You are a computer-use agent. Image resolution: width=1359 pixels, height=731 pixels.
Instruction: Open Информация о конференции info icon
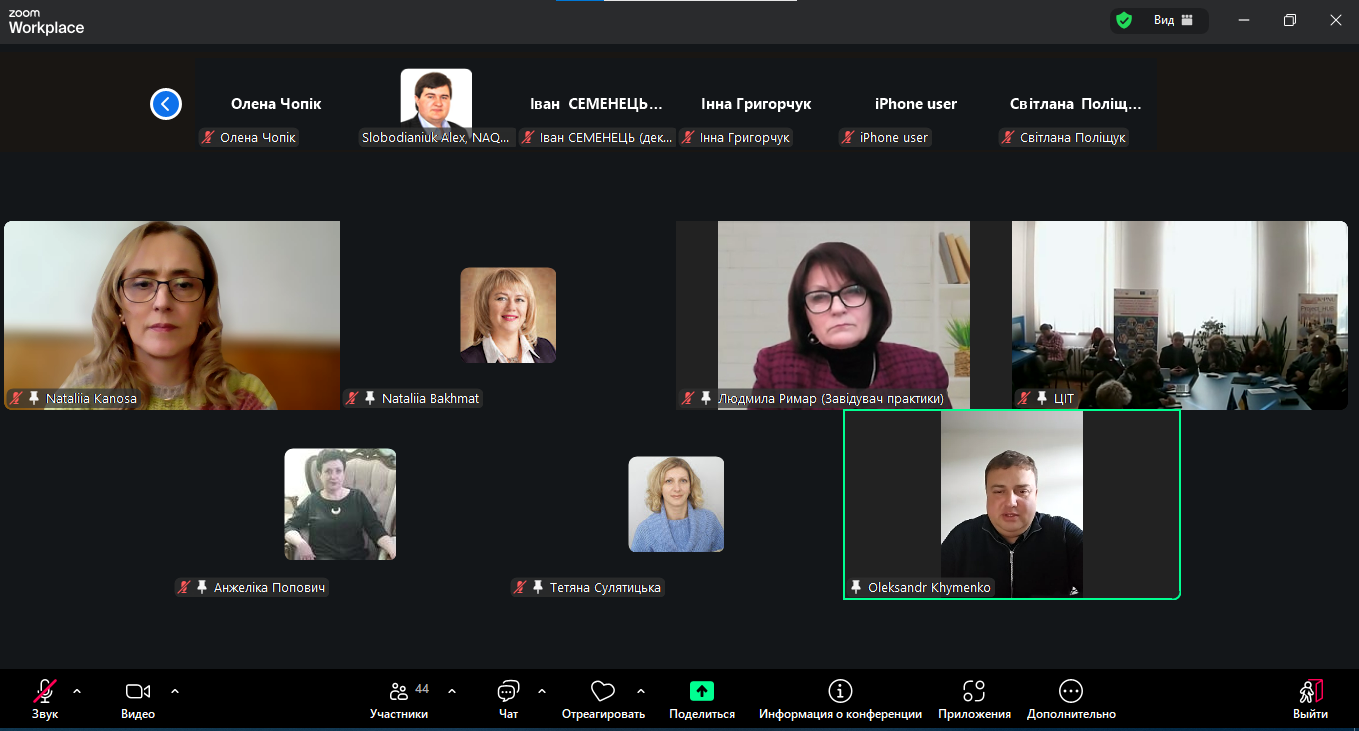840,692
